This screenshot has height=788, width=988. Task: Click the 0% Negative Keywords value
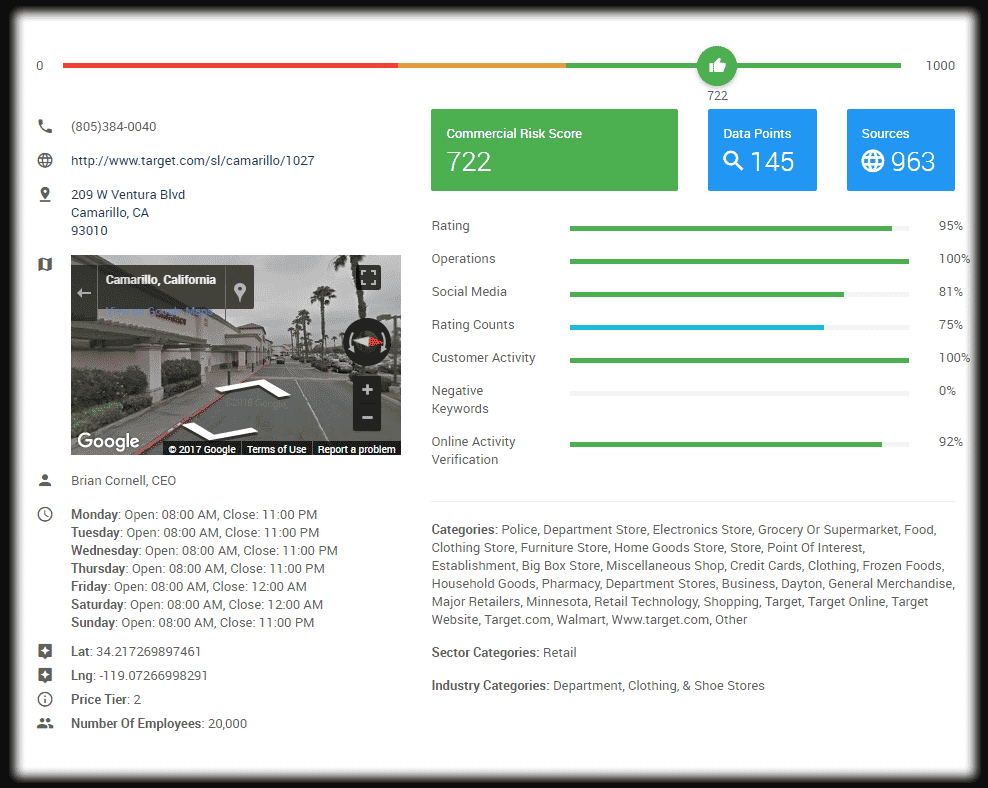946,391
